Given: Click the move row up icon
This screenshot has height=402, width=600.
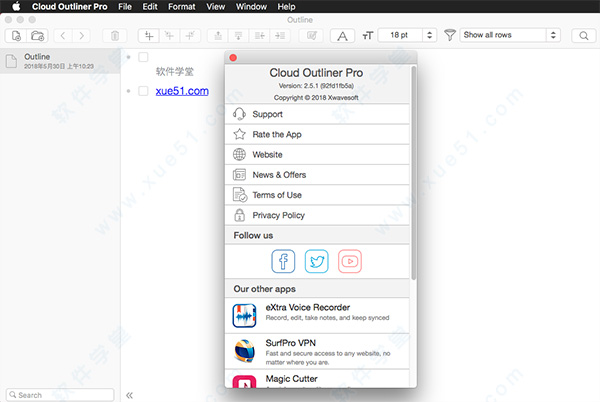Looking at the screenshot, I should (218, 36).
